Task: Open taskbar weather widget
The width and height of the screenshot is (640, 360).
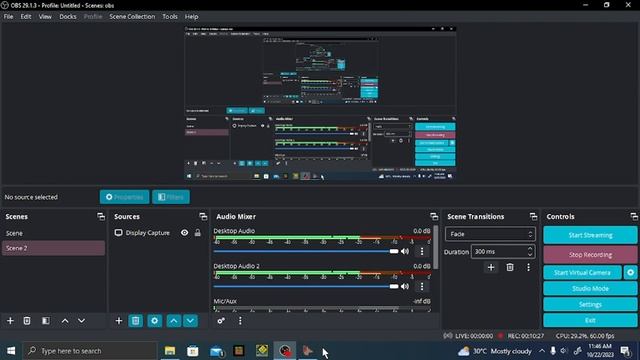Action: point(495,351)
